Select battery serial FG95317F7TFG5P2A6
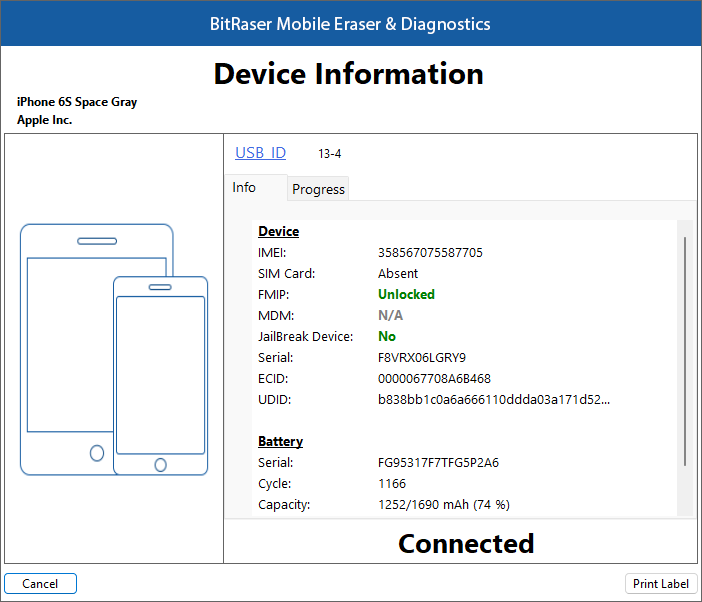This screenshot has width=702, height=602. (x=438, y=462)
